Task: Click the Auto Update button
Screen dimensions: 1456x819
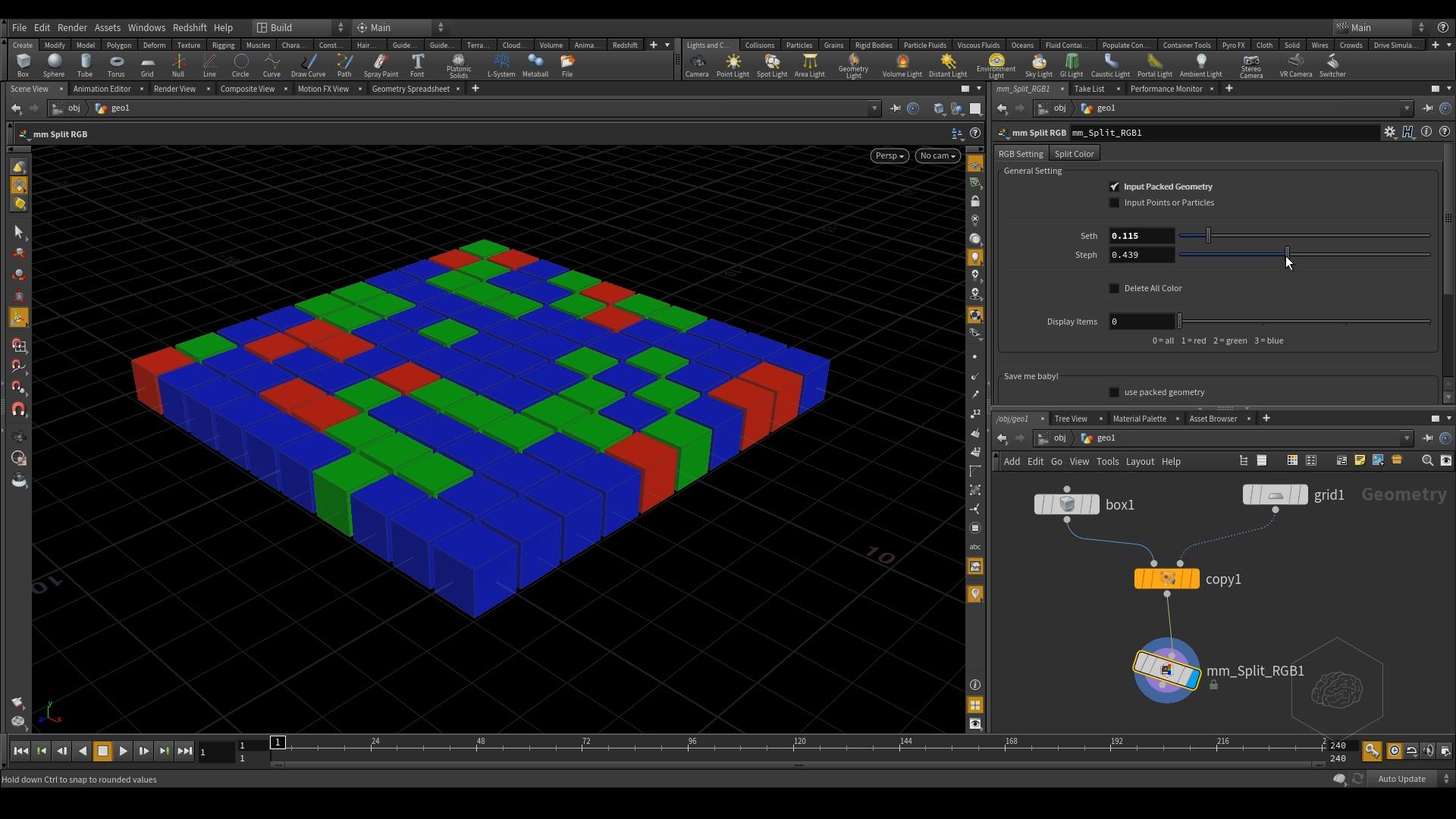Action: tap(1401, 779)
